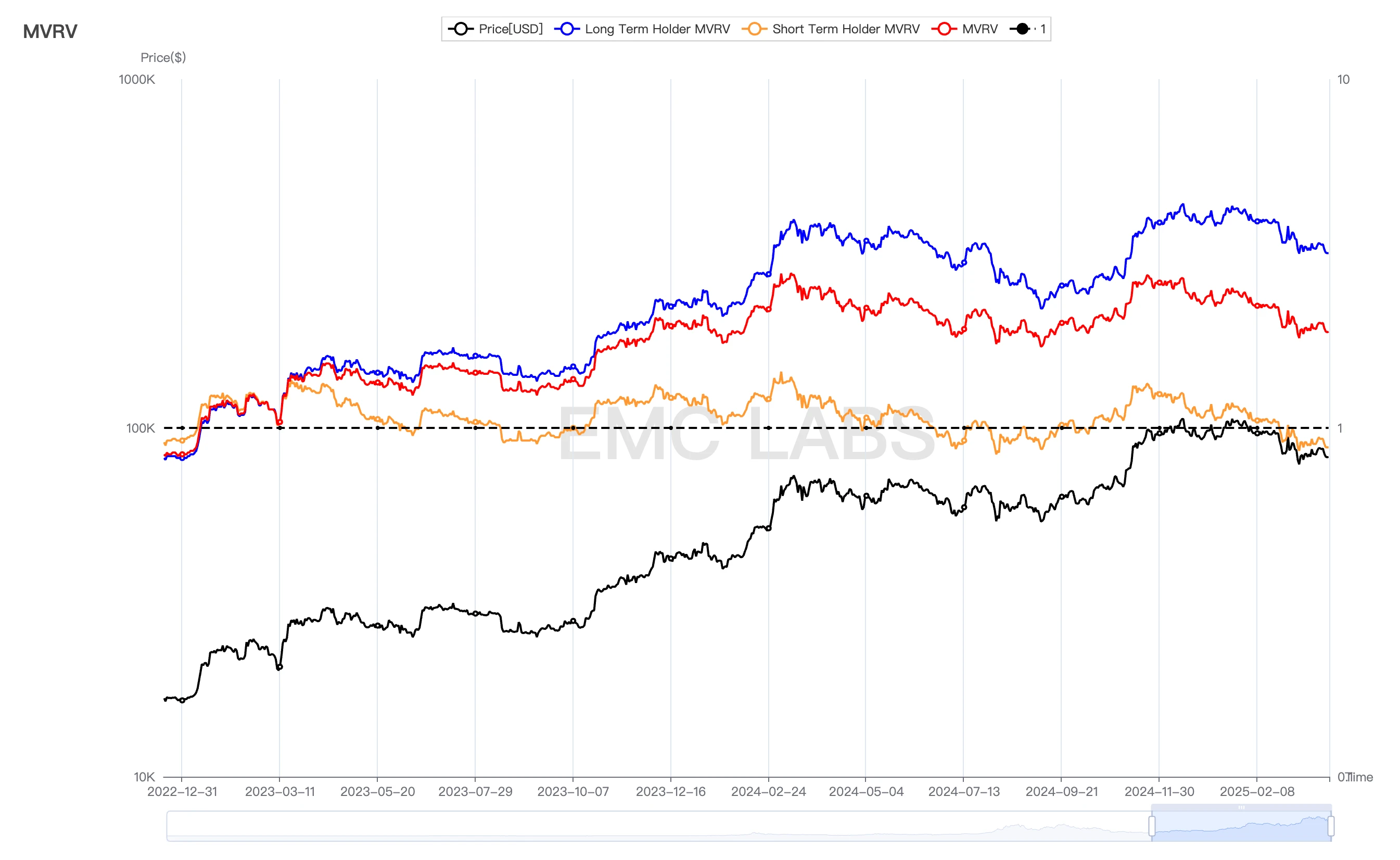The image size is (1400, 860).
Task: Click the move handle atop the zoom selection
Action: point(1241,807)
